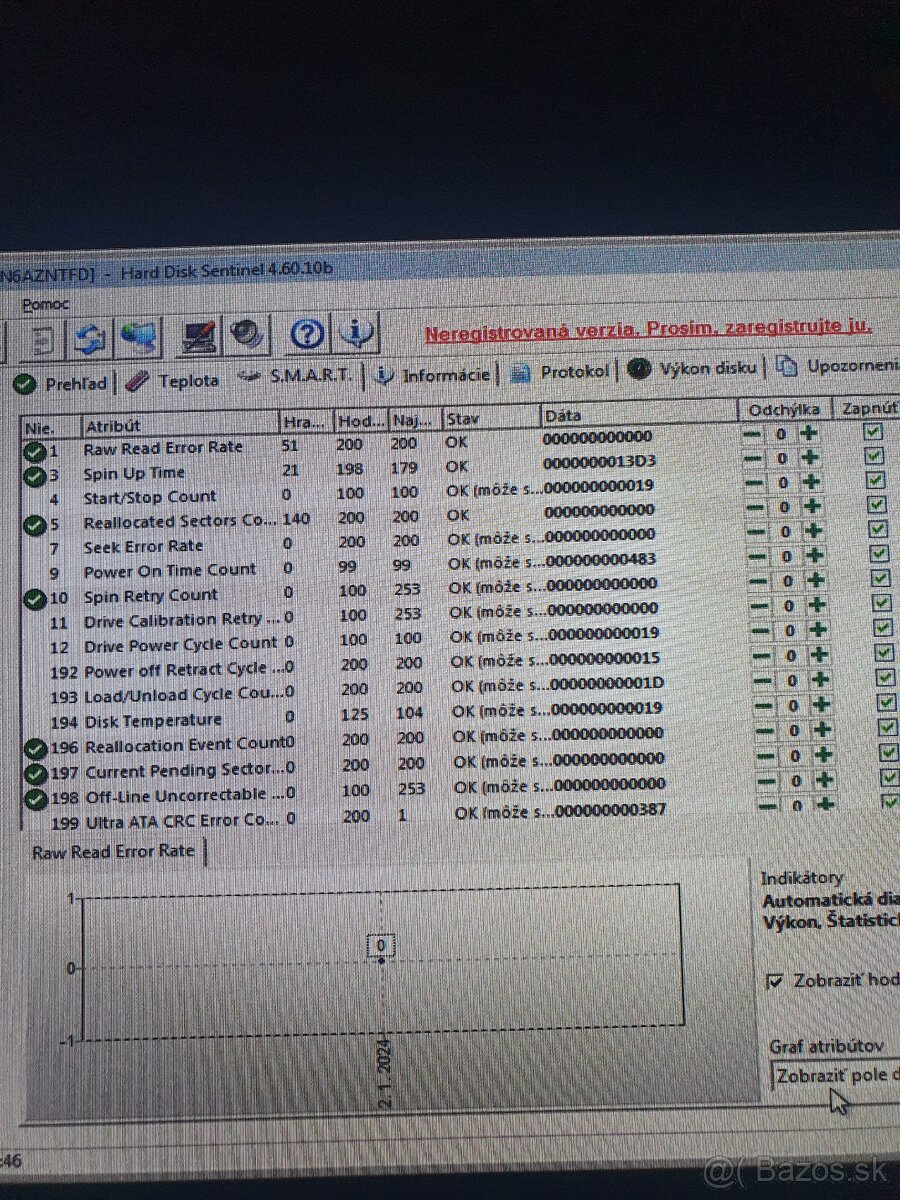Toggle Zapnúť checkbox for Spin Retry Count

pyautogui.click(x=880, y=578)
